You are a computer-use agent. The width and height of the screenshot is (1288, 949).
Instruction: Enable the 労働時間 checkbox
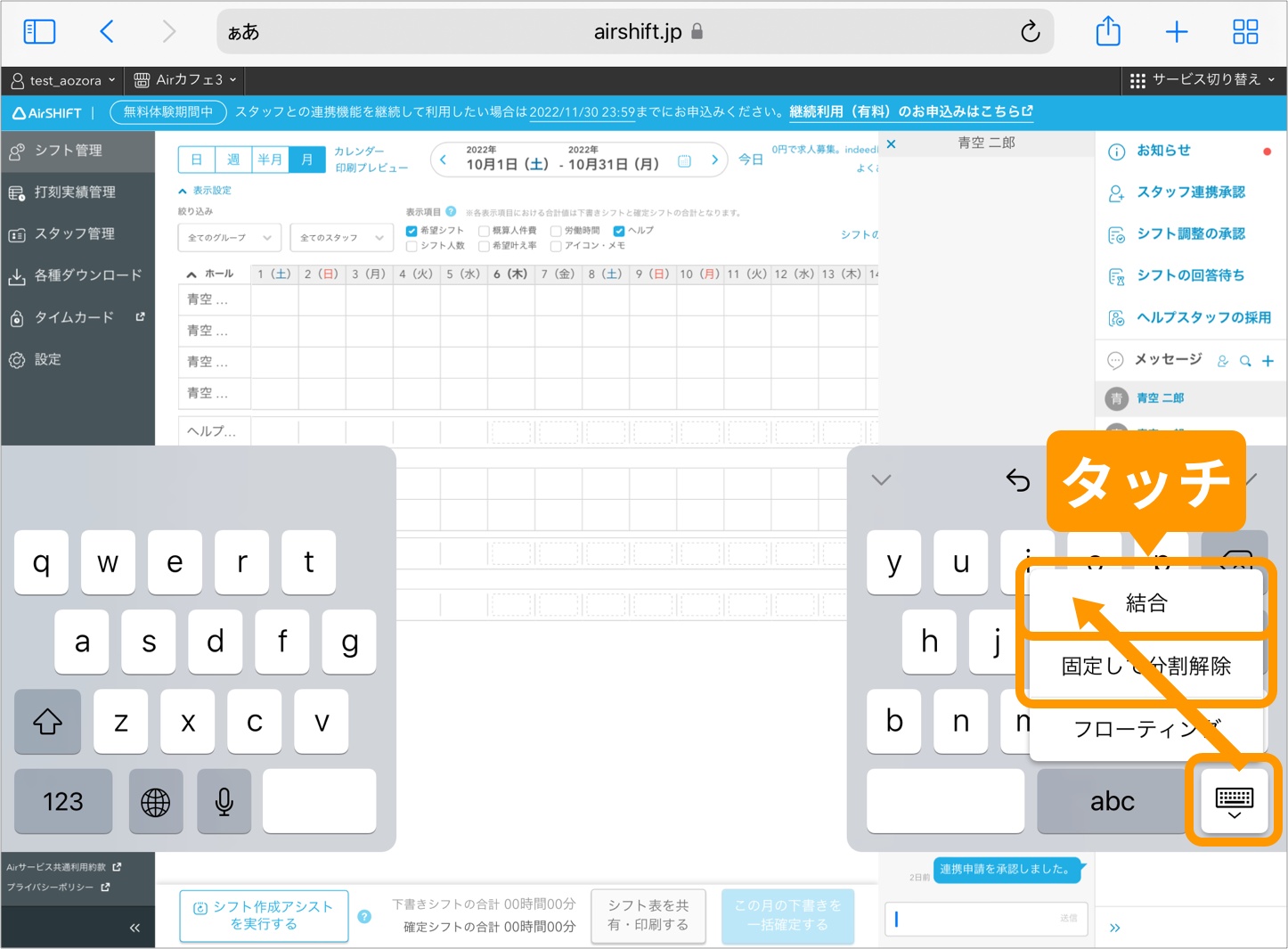(556, 230)
